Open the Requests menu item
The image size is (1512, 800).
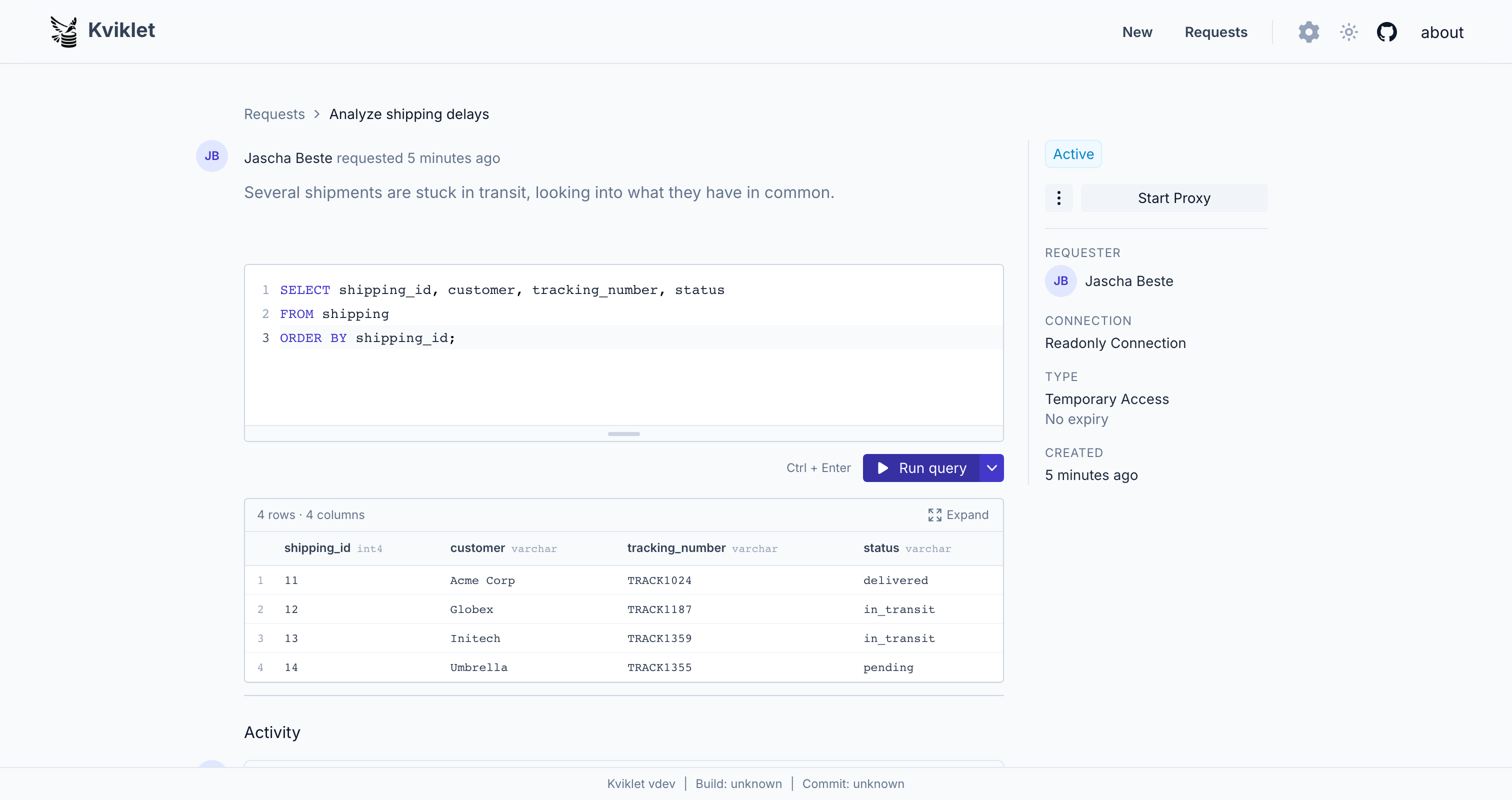1215,32
